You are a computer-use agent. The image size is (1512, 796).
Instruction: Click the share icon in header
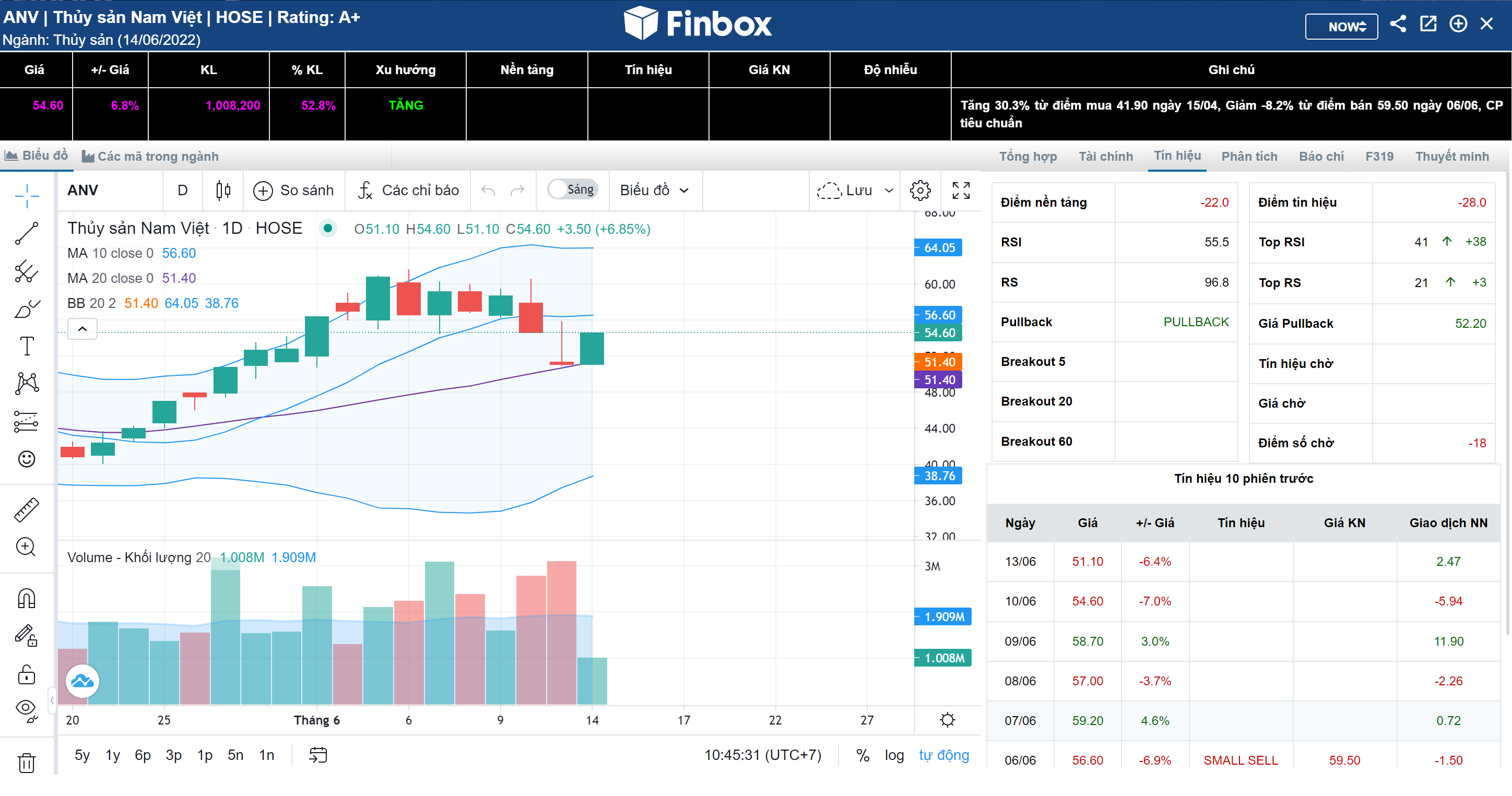1398,25
